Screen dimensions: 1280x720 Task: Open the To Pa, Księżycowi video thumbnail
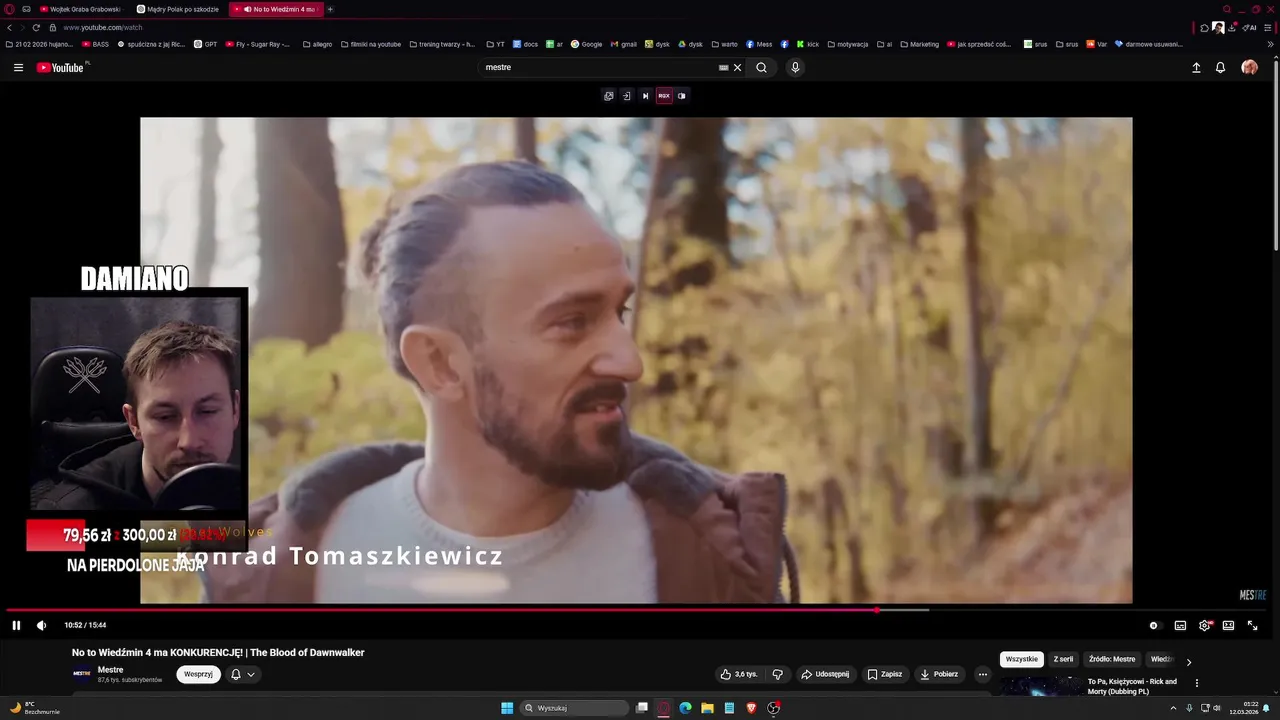pos(1040,686)
